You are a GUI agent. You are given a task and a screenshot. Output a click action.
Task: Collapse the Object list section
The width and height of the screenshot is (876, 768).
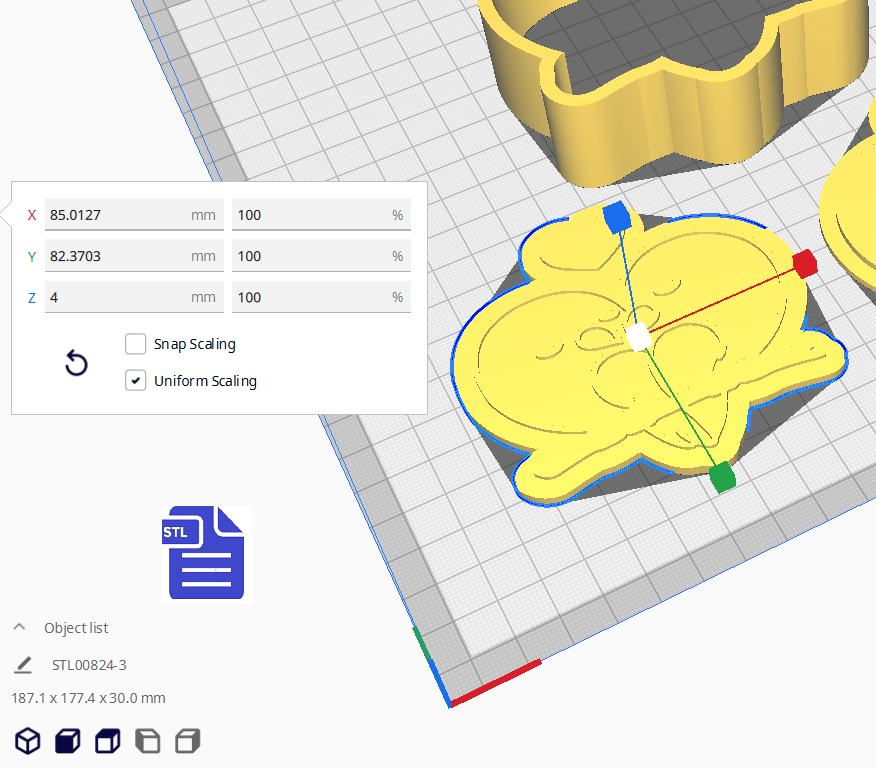pyautogui.click(x=19, y=628)
